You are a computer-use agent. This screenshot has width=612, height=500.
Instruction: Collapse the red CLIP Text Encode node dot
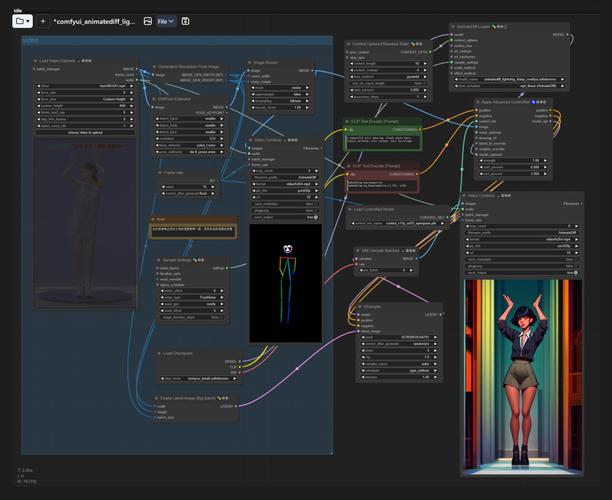pyautogui.click(x=349, y=166)
